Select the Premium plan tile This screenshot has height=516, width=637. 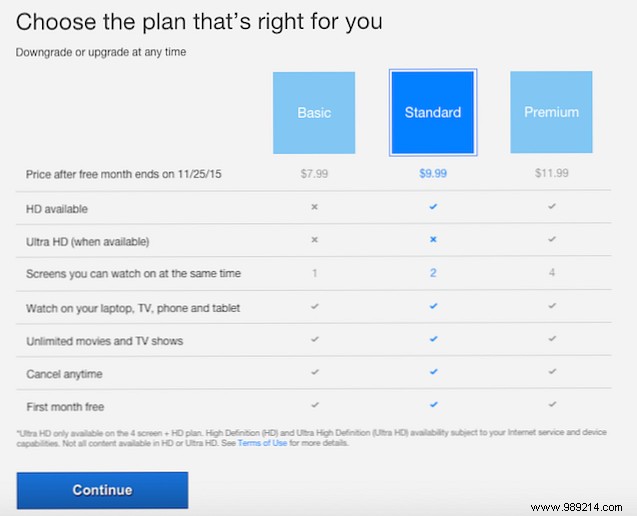point(551,113)
